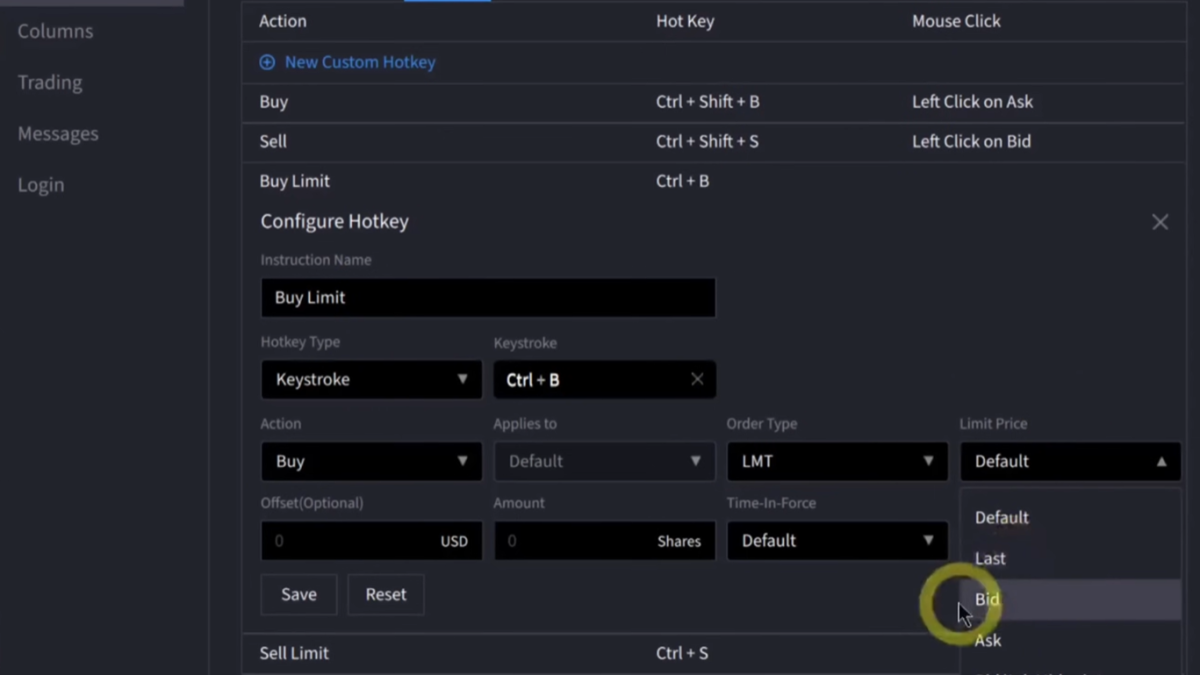The width and height of the screenshot is (1200, 675).
Task: Open the Trading settings section
Action: [50, 83]
